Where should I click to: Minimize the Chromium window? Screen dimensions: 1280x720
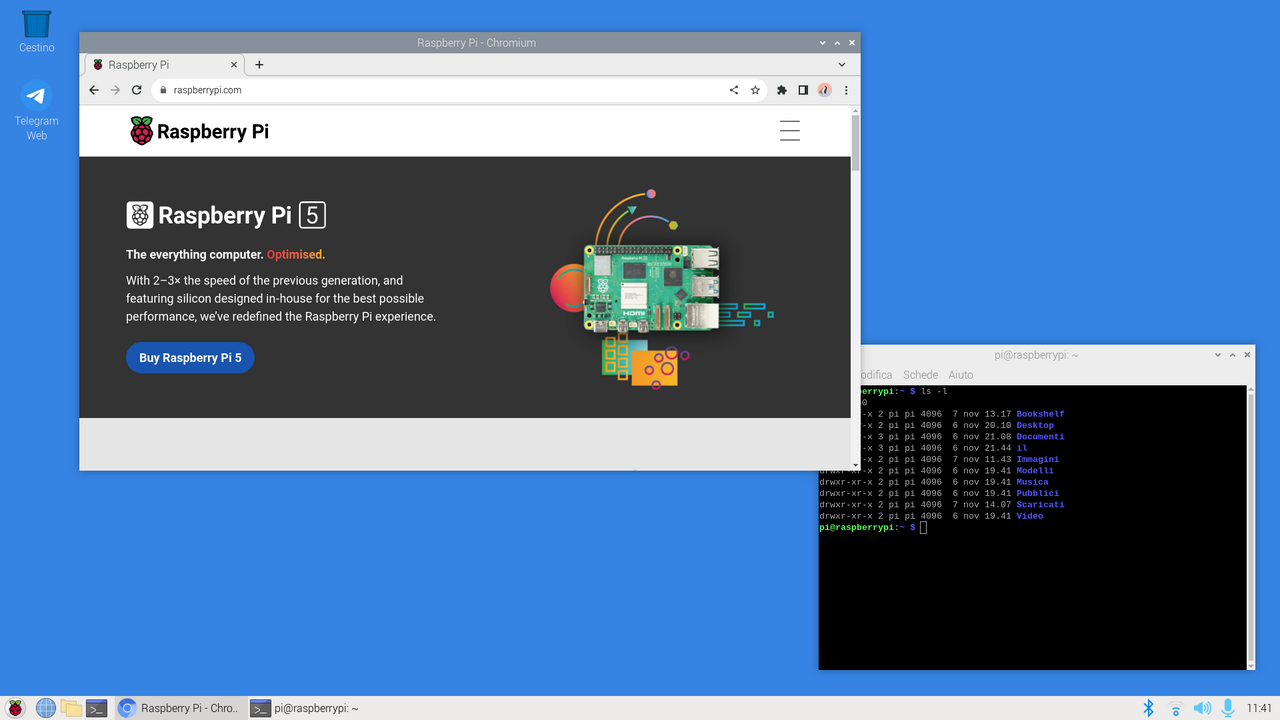click(x=823, y=43)
